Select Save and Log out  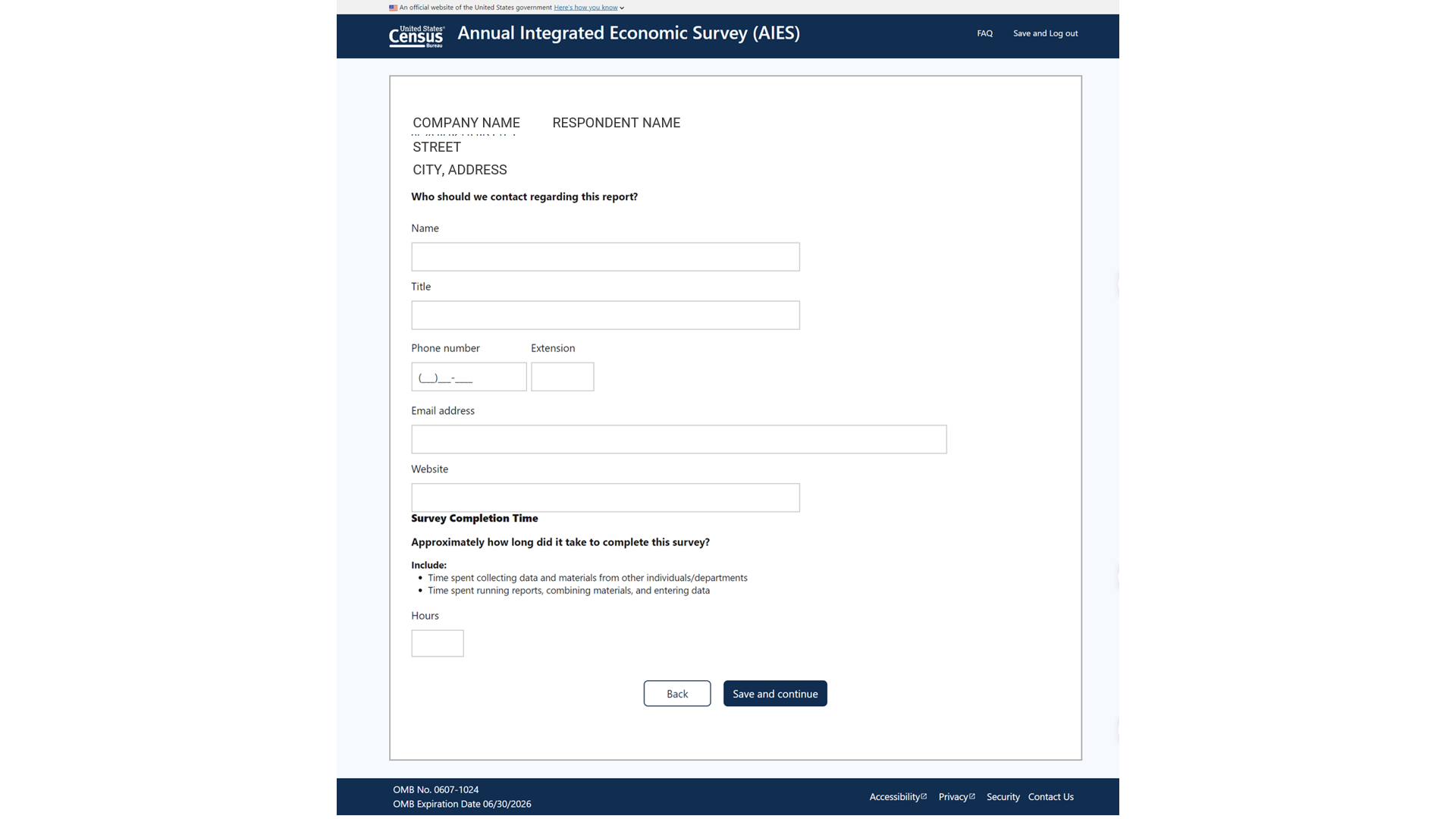(1045, 33)
